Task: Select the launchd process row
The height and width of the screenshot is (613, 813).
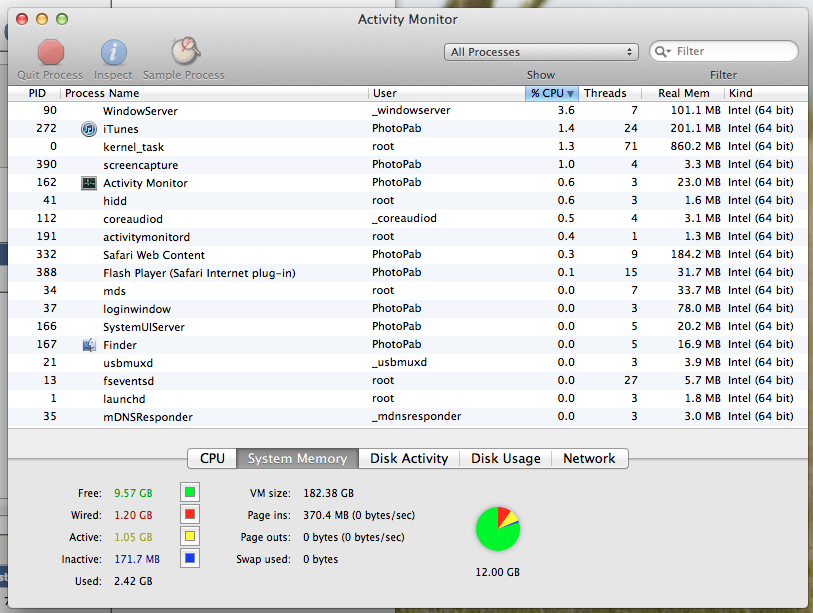Action: (408, 399)
